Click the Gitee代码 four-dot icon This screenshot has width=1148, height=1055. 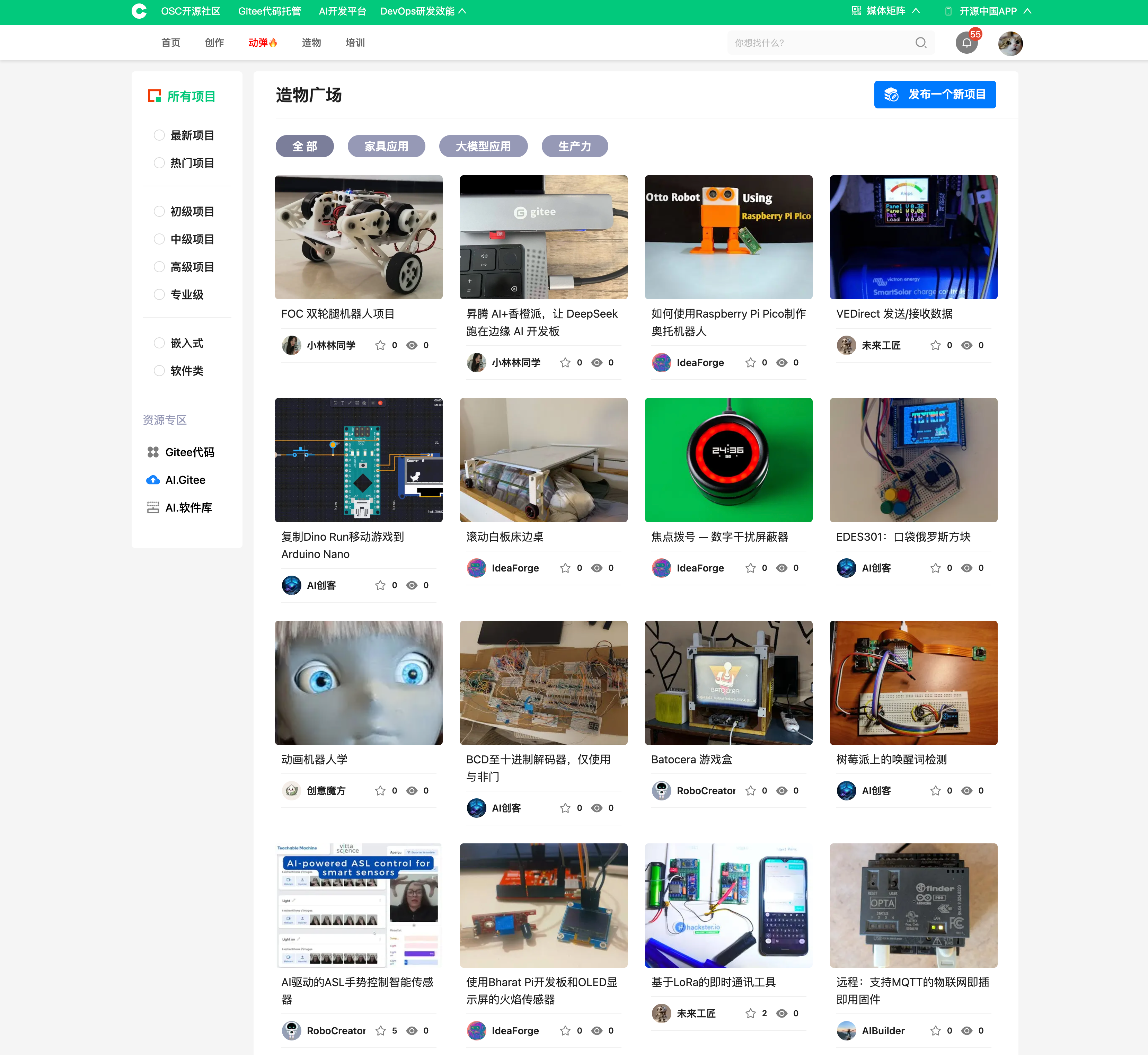tap(153, 452)
